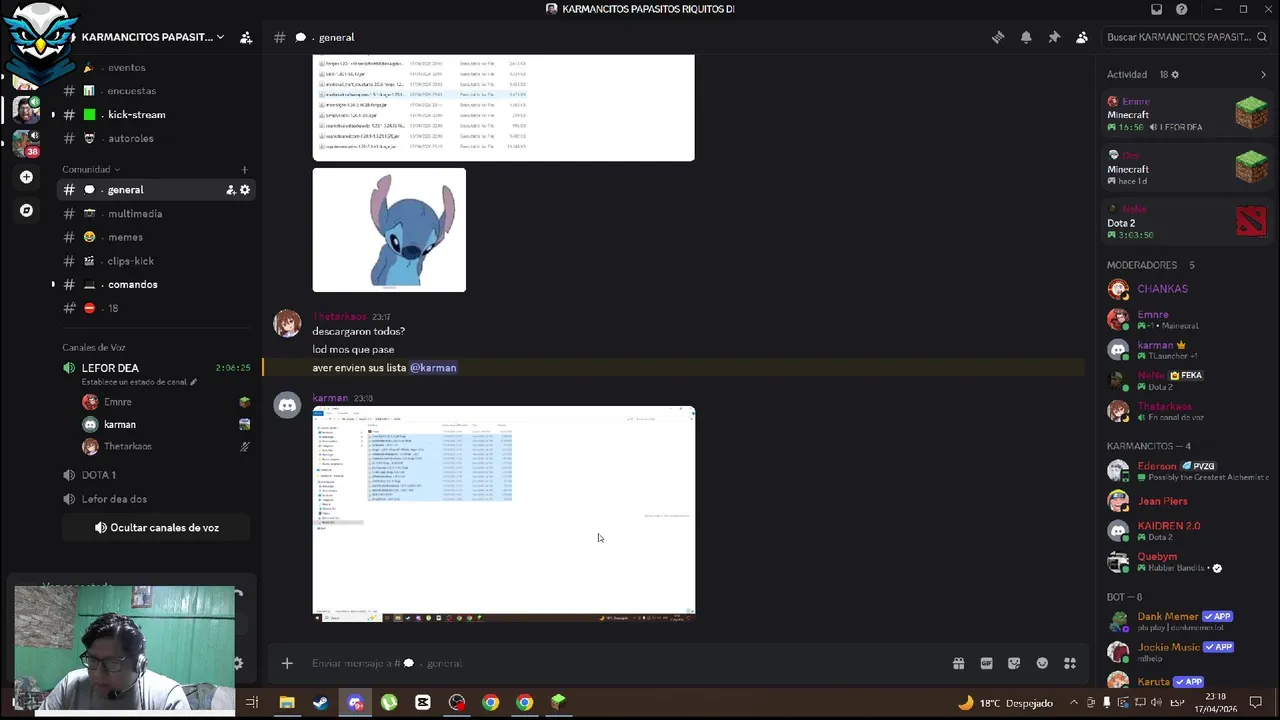The height and width of the screenshot is (720, 1280).
Task: Open Actividad settings gear icon
Action: (x=1175, y=75)
